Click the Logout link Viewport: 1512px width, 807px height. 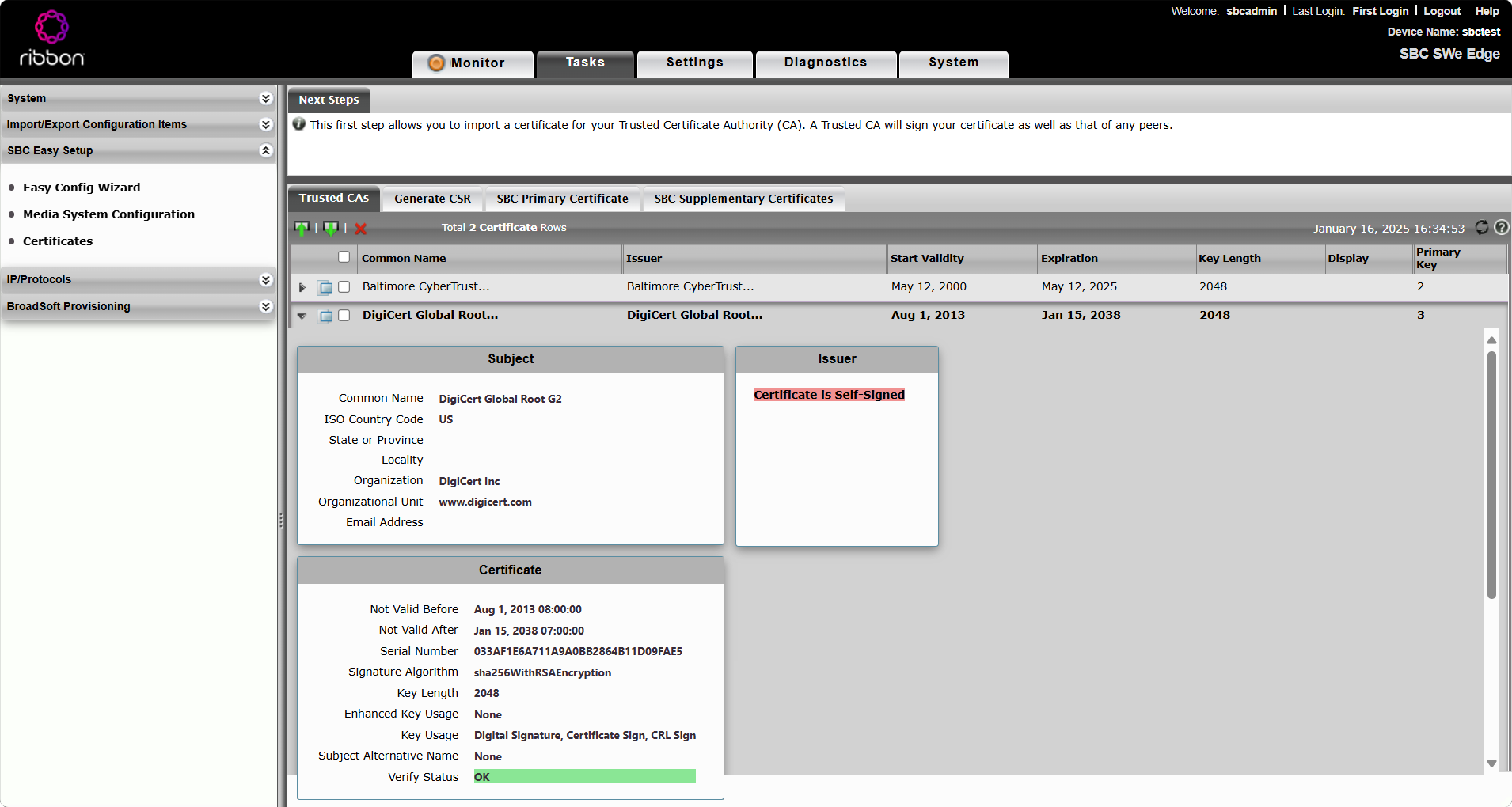point(1442,11)
